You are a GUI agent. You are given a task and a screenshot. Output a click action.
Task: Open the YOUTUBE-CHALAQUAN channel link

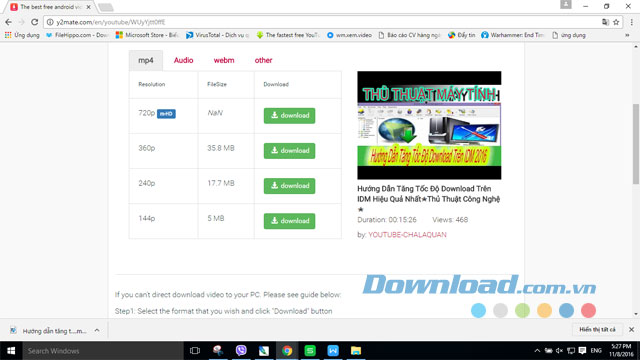[x=407, y=235]
